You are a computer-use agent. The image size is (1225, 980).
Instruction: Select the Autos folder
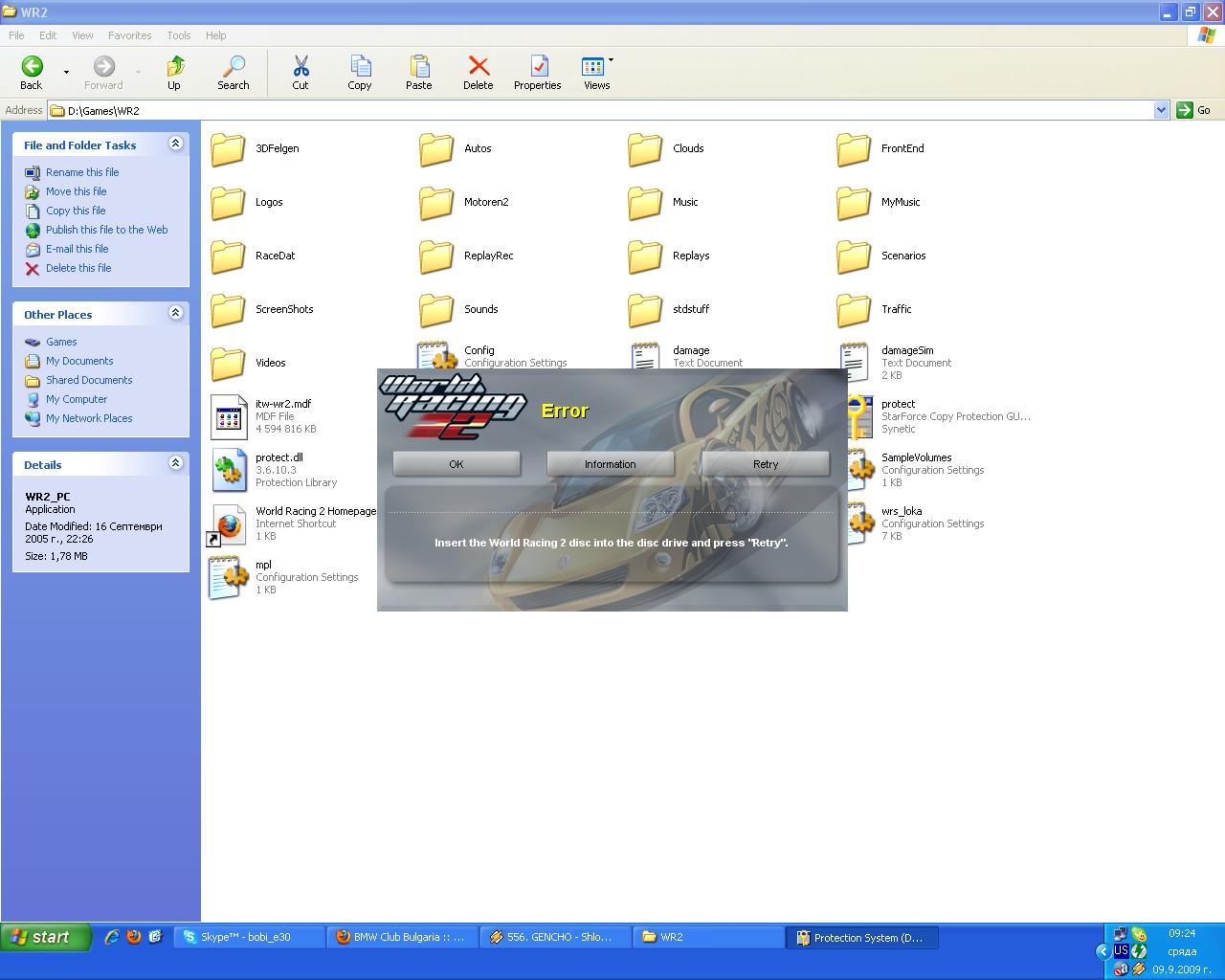[456, 149]
